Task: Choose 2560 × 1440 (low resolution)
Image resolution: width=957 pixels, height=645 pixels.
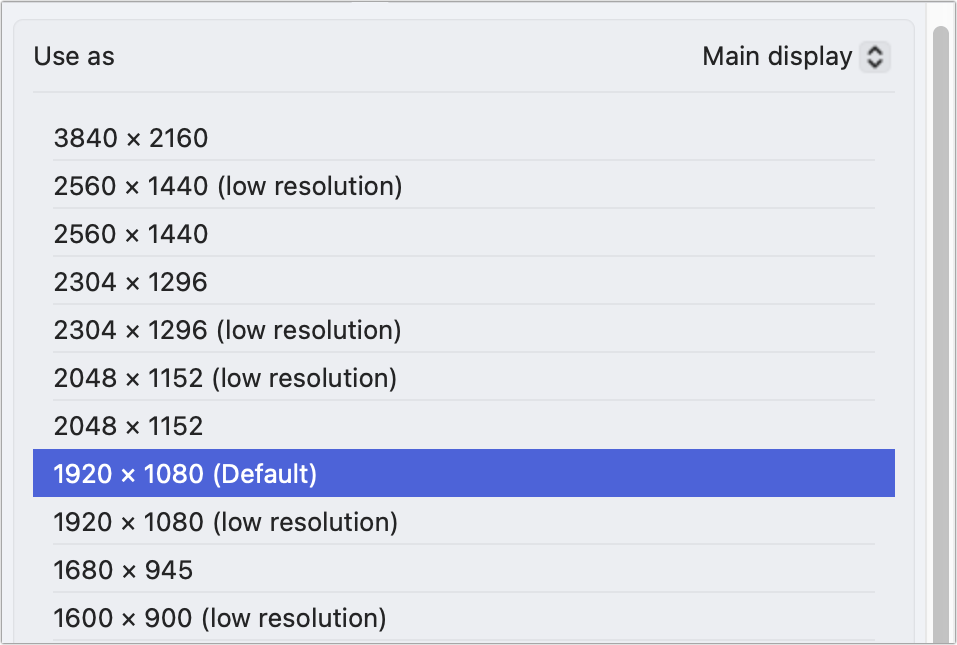Action: pyautogui.click(x=228, y=186)
